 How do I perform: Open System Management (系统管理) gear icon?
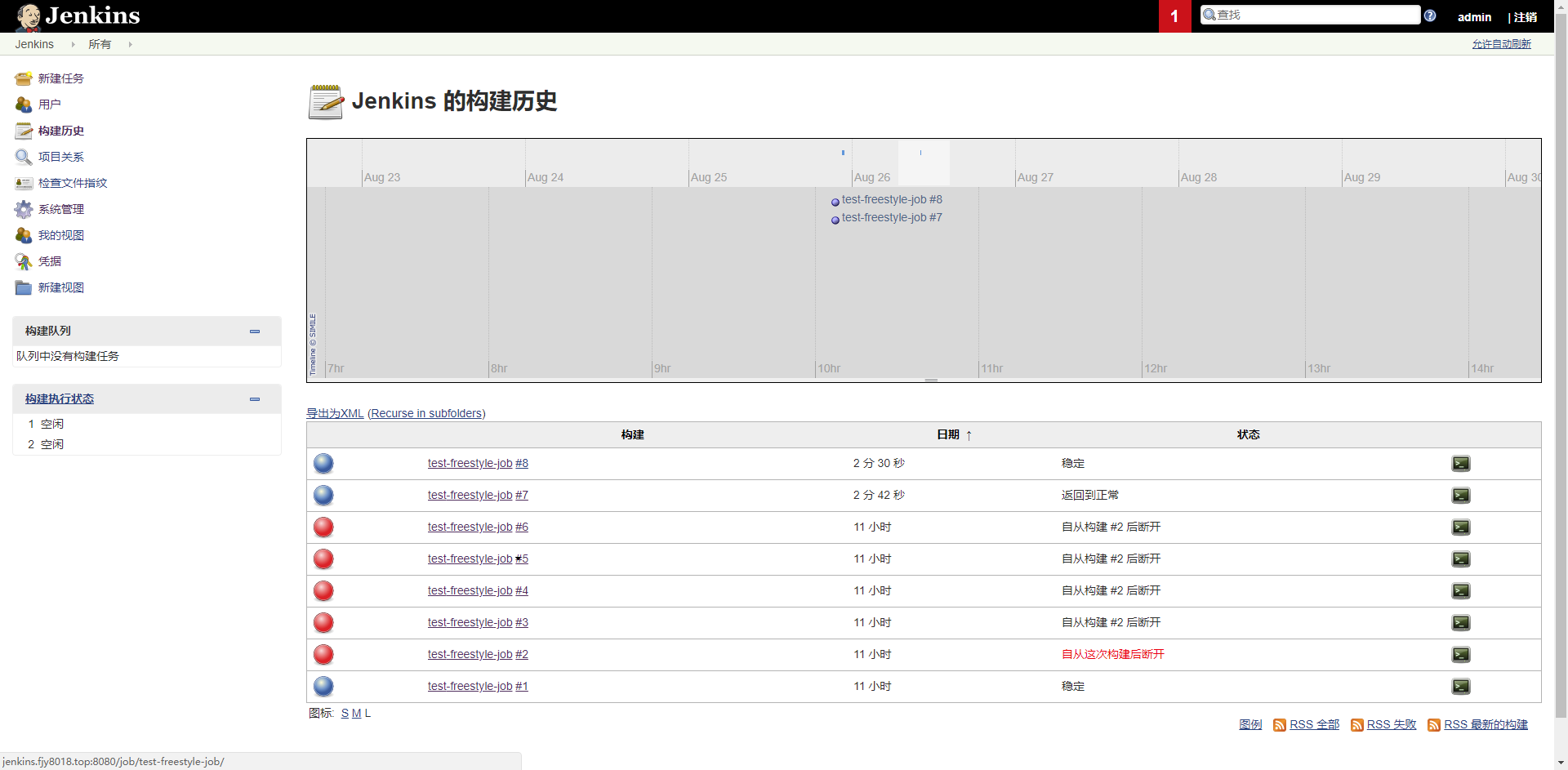pos(24,209)
